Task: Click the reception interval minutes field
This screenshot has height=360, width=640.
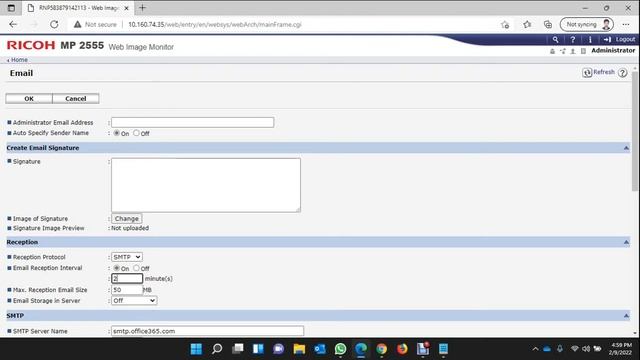Action: point(127,279)
